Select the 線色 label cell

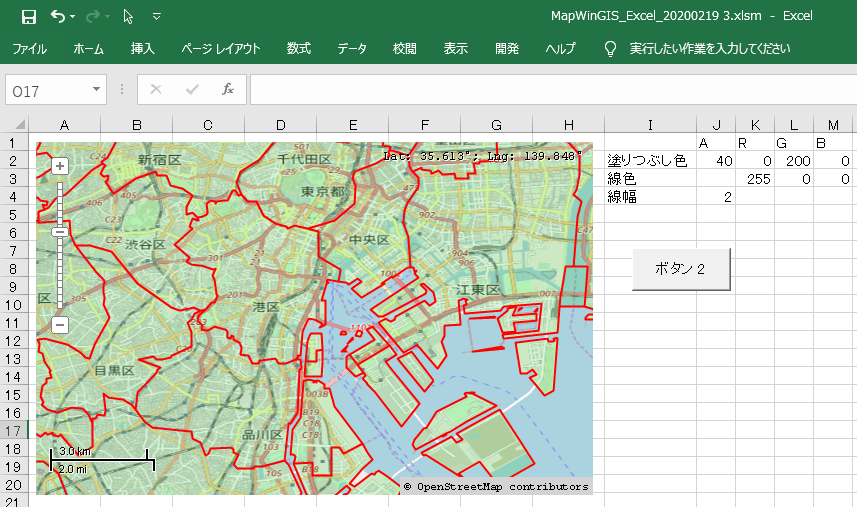pos(650,179)
